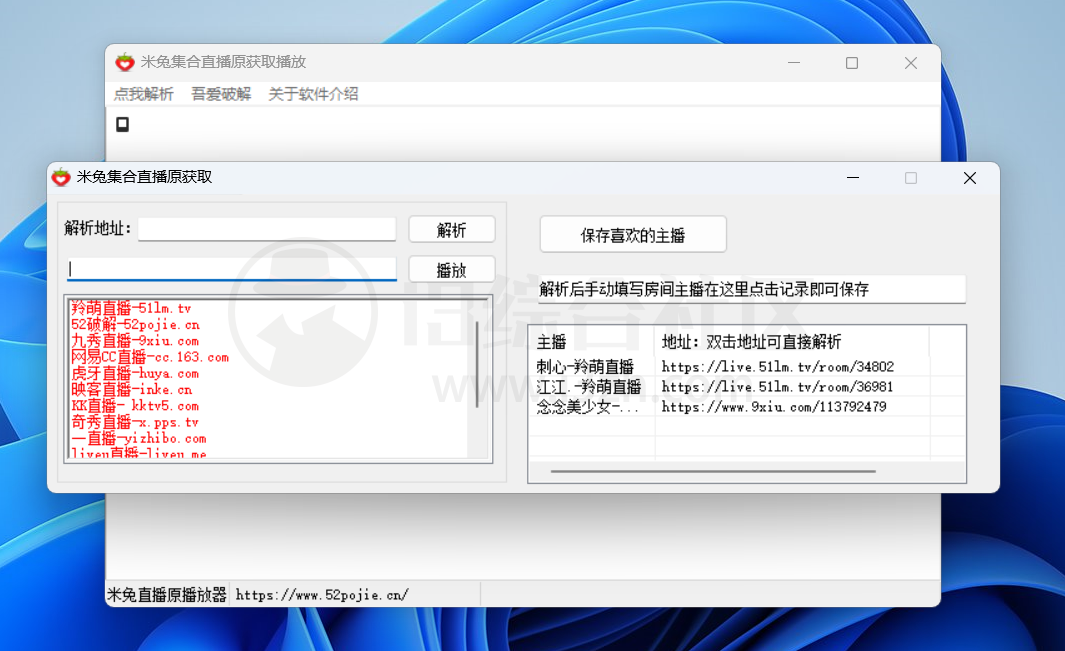Click the vertical scrollbar of the site list
Viewport: 1065px width, 651px height.
[x=477, y=365]
